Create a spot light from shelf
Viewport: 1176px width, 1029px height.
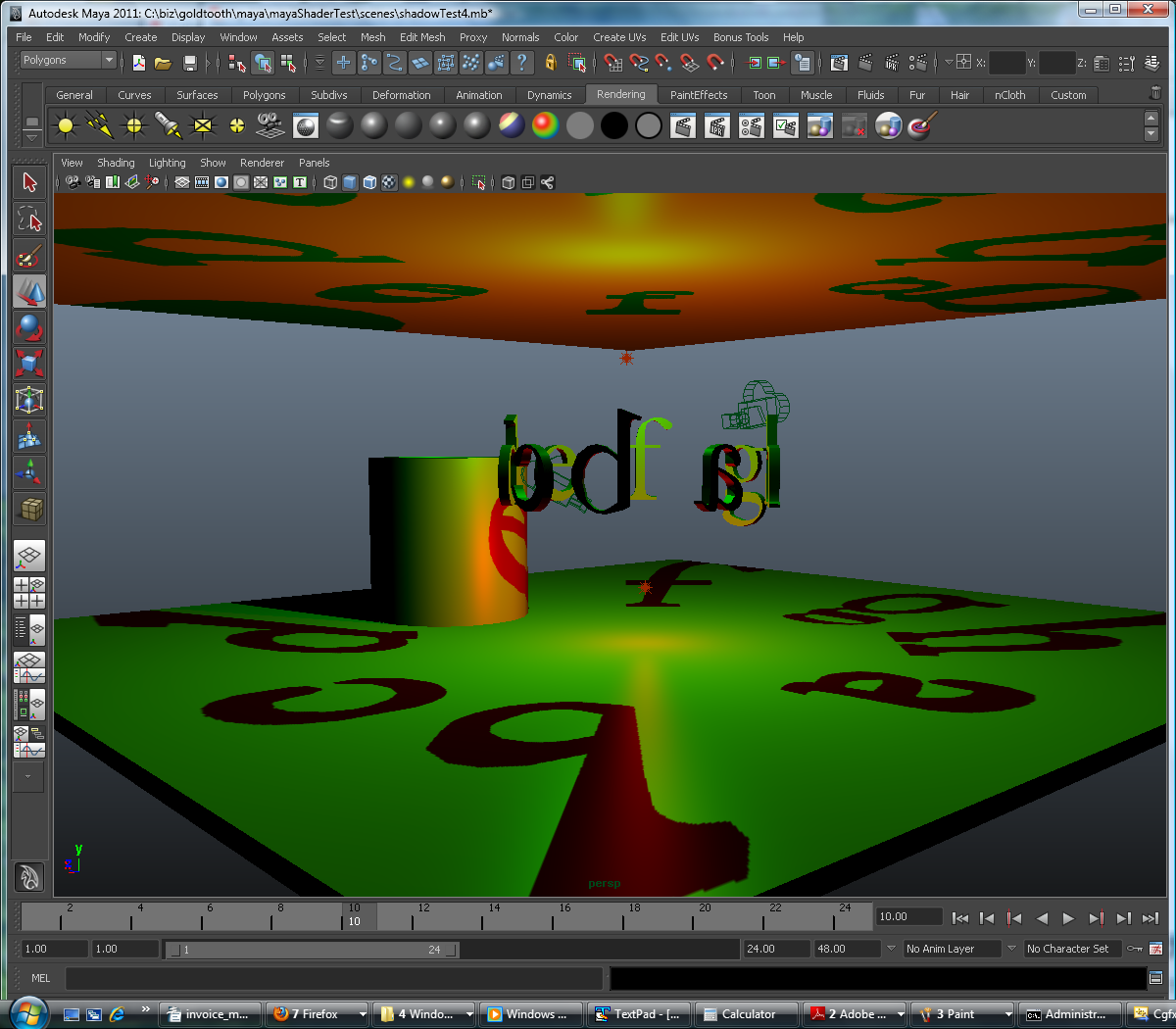coord(169,125)
